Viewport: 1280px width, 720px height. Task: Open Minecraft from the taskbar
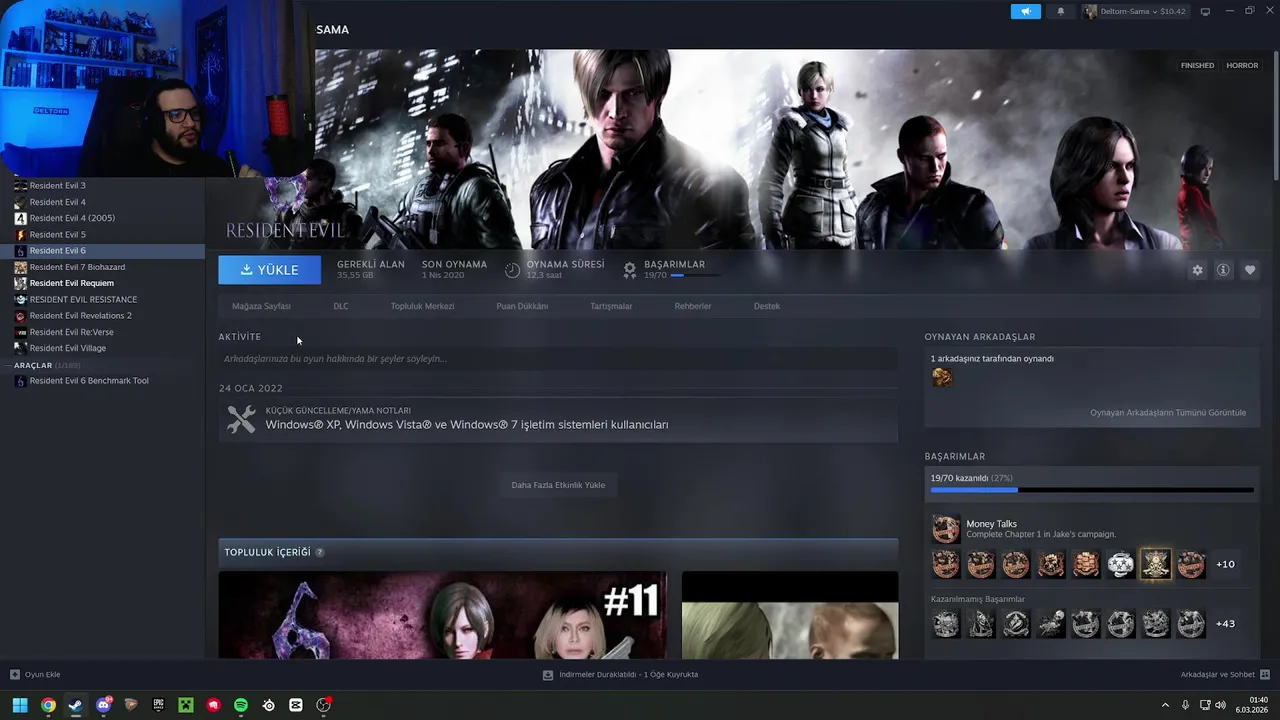point(186,705)
